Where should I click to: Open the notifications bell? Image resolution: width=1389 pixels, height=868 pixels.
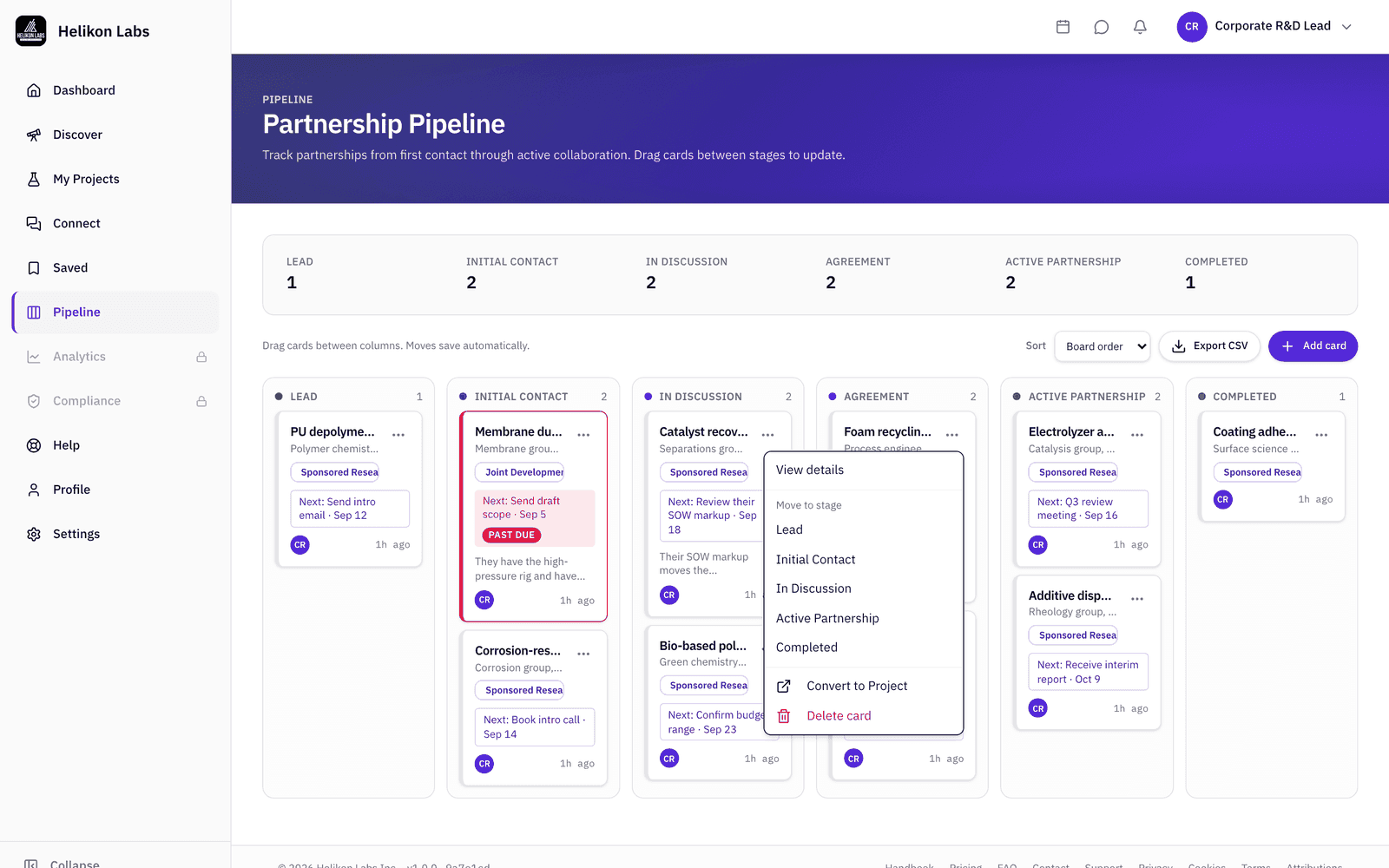coord(1140,27)
